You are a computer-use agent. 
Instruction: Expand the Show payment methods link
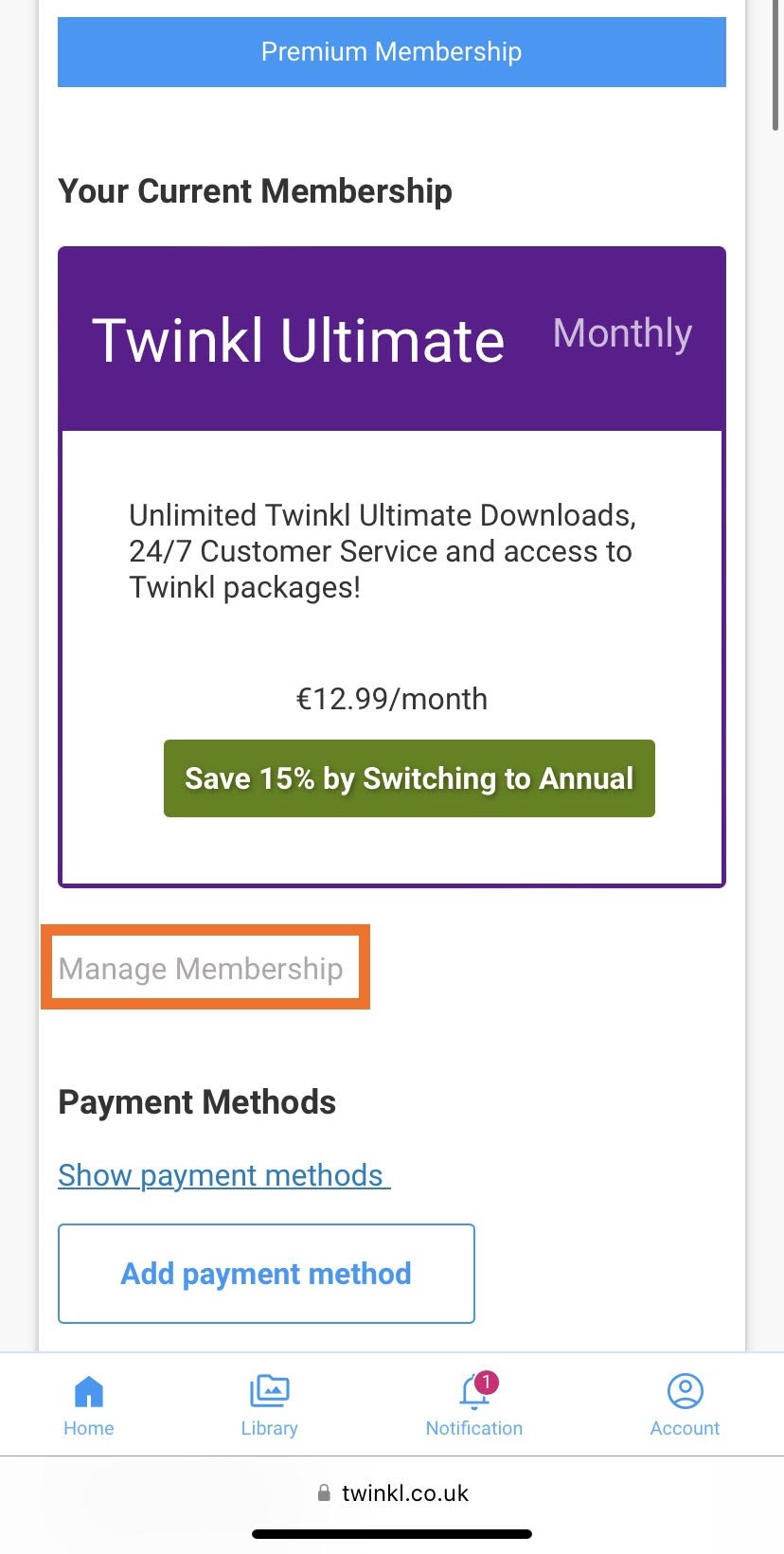pos(223,1175)
